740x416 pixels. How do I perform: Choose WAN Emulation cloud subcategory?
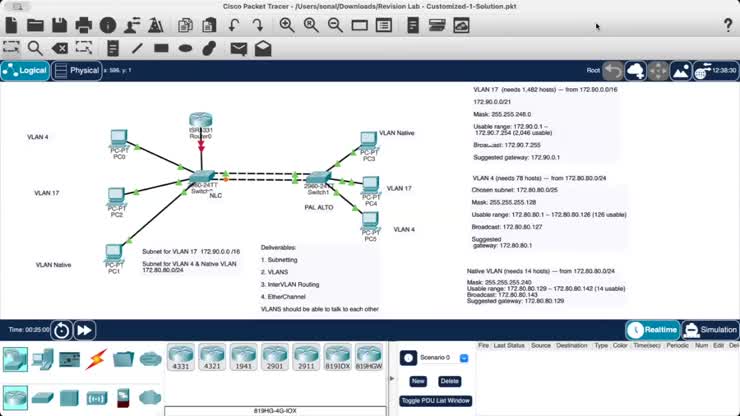coord(150,398)
